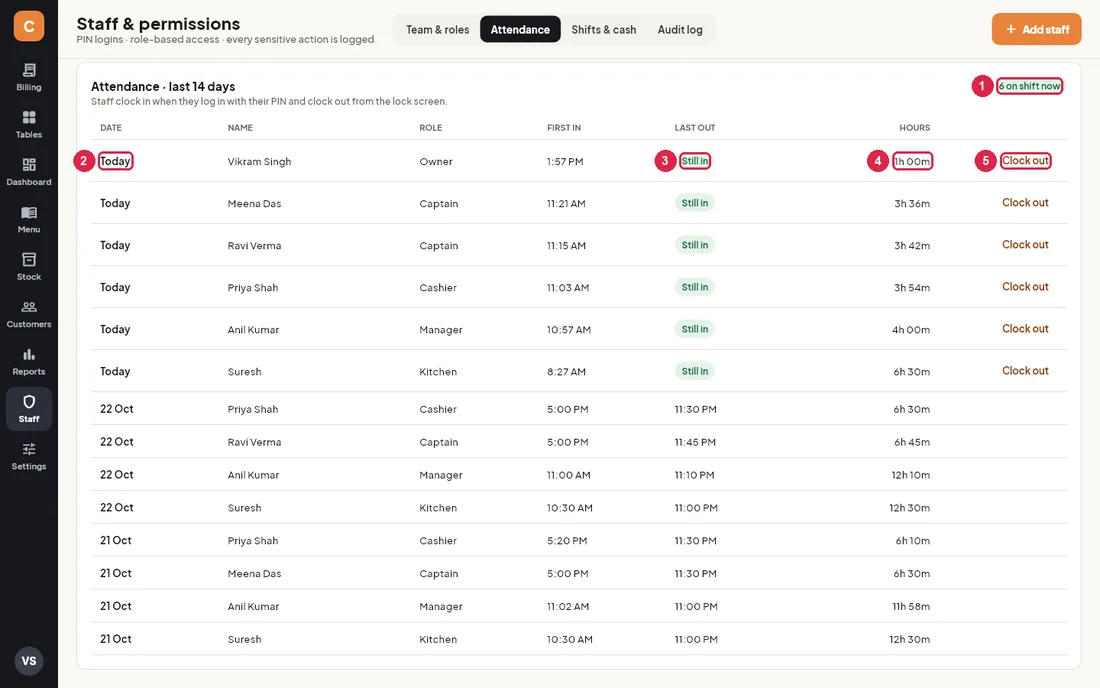
Task: Click the orange C app logo
Action: (29, 26)
